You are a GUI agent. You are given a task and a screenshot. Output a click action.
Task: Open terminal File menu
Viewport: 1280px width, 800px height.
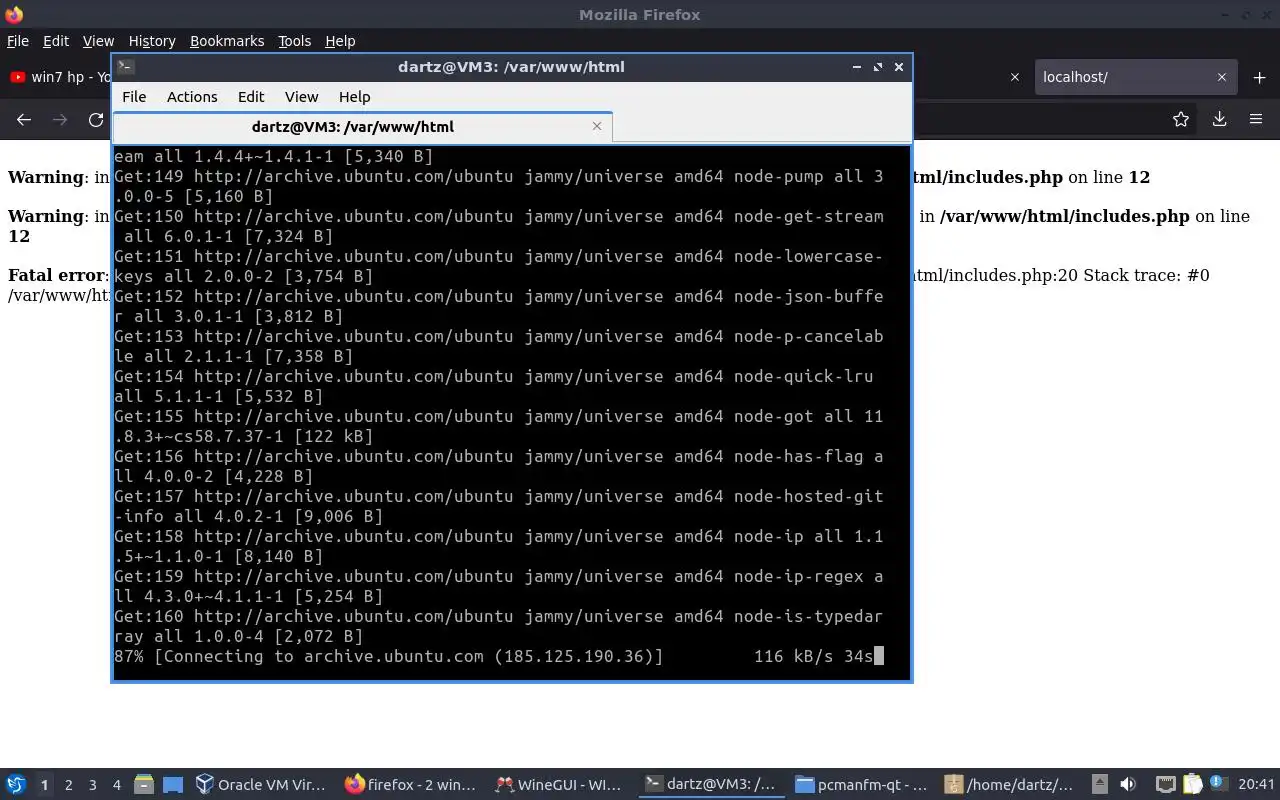tap(134, 97)
